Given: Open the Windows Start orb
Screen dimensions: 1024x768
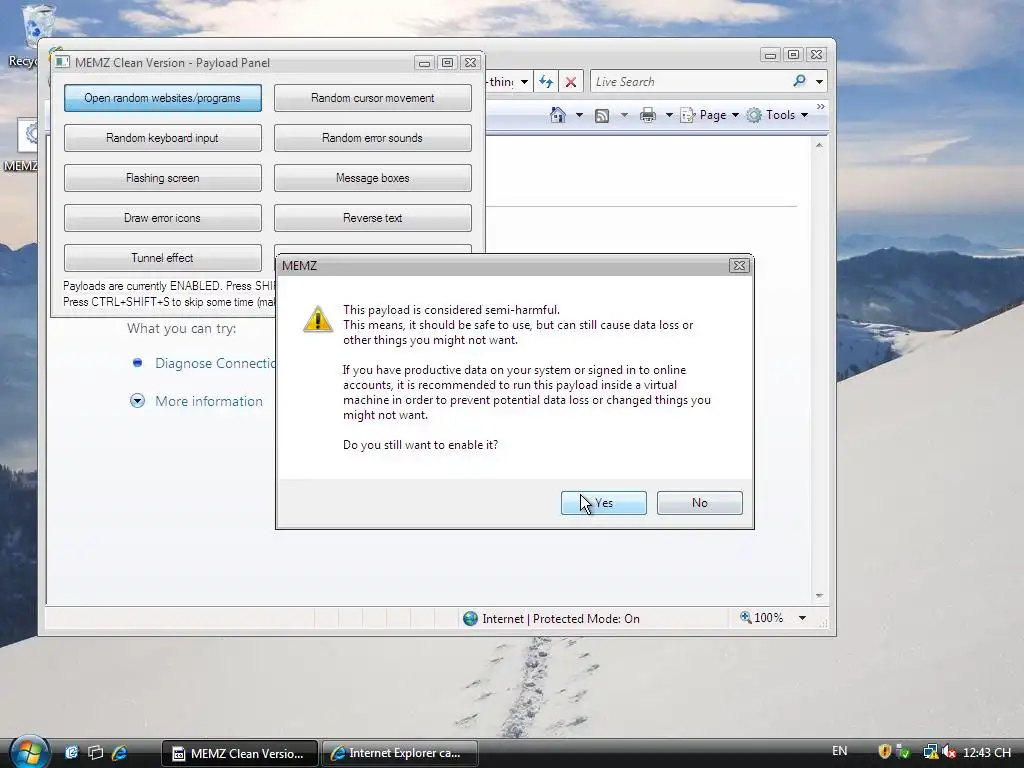Looking at the screenshot, I should [x=29, y=752].
